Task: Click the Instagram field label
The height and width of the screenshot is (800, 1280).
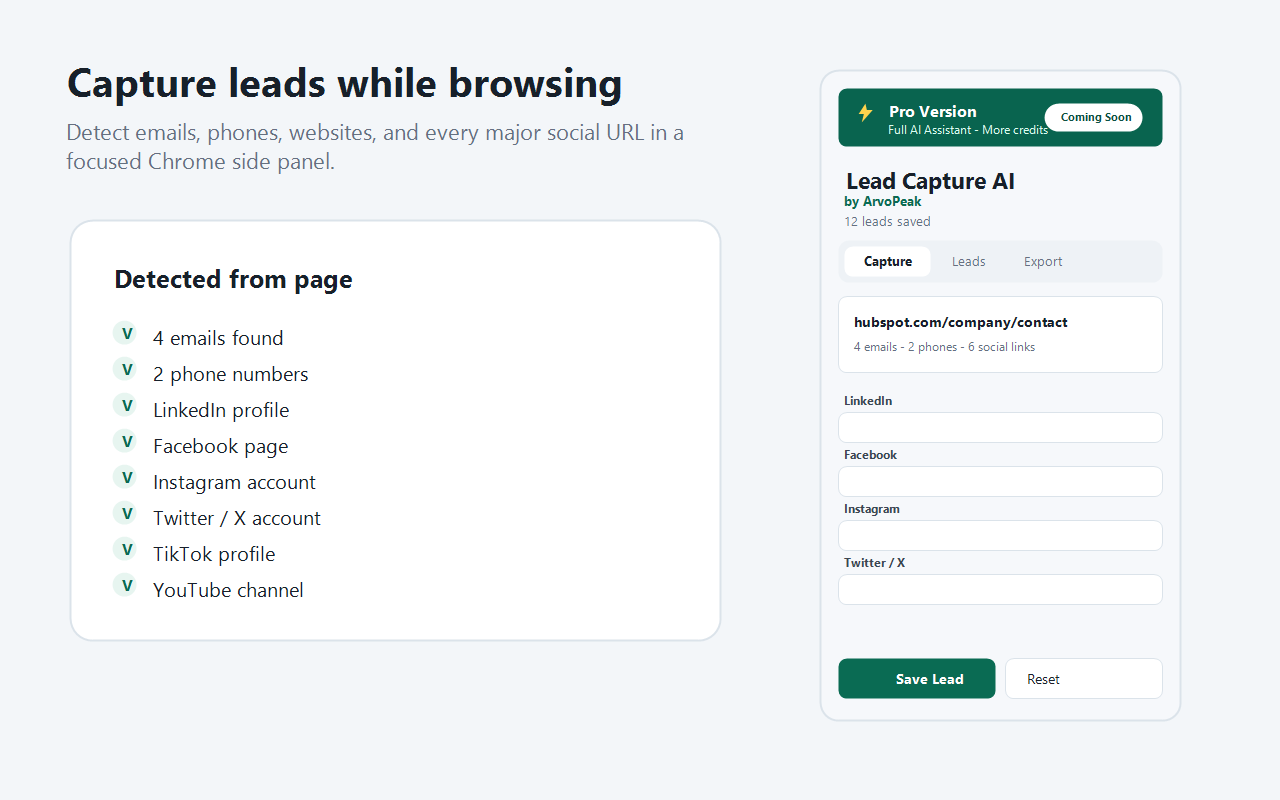Action: (x=872, y=509)
